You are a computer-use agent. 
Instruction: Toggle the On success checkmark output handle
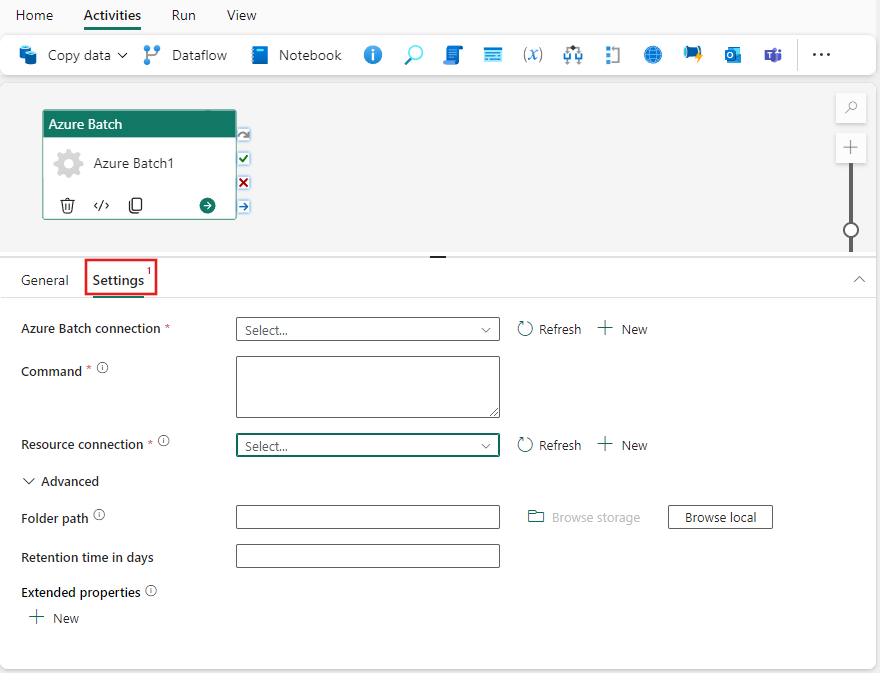click(242, 158)
